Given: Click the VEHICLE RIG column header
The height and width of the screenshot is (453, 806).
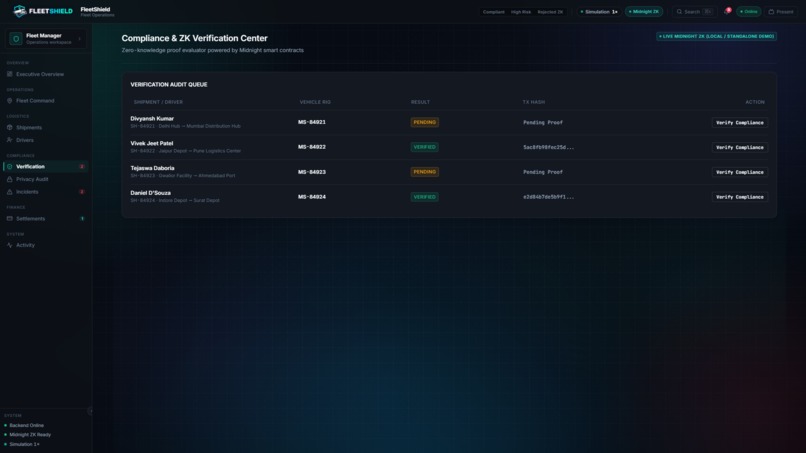Looking at the screenshot, I should coord(315,102).
